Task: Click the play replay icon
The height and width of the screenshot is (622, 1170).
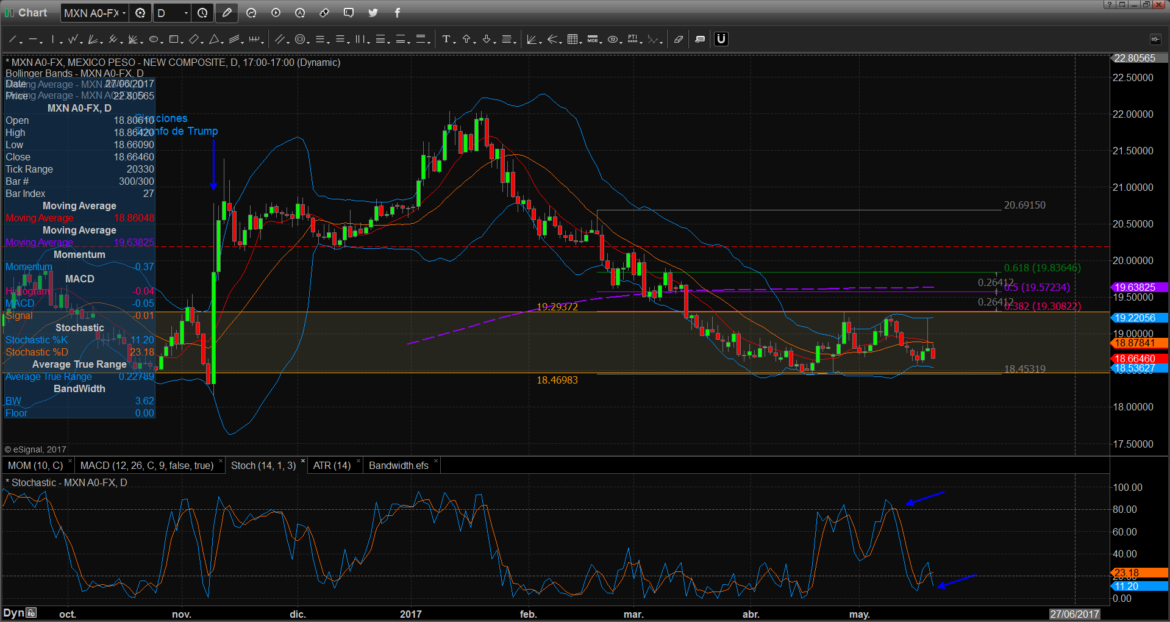Action: (276, 13)
